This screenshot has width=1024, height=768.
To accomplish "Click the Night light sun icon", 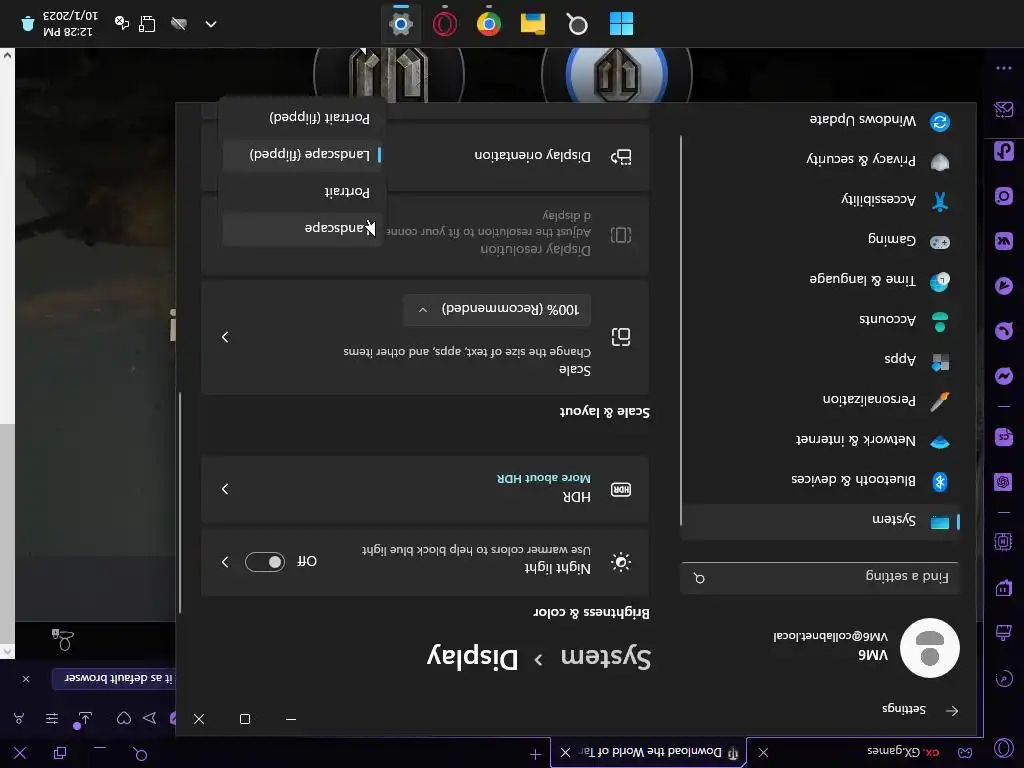I will 620,562.
